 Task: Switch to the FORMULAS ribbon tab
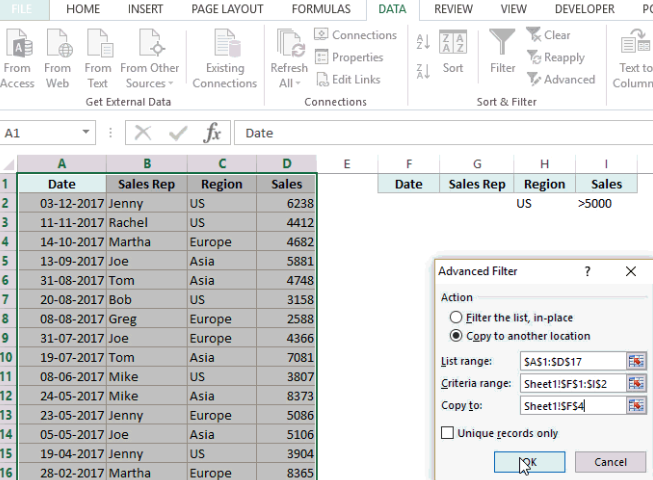tap(321, 9)
